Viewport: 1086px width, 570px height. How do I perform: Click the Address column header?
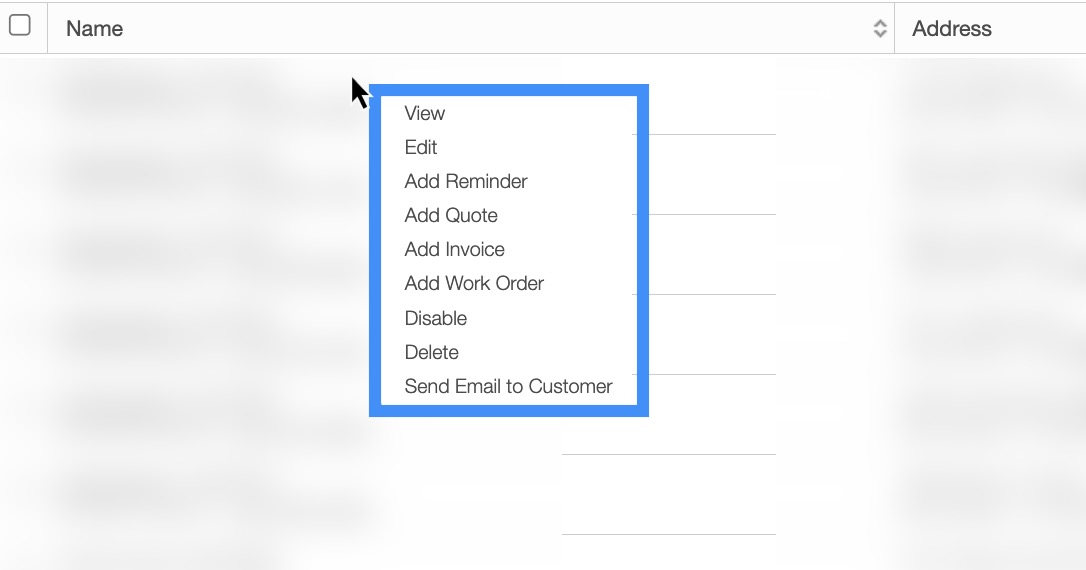[x=951, y=29]
